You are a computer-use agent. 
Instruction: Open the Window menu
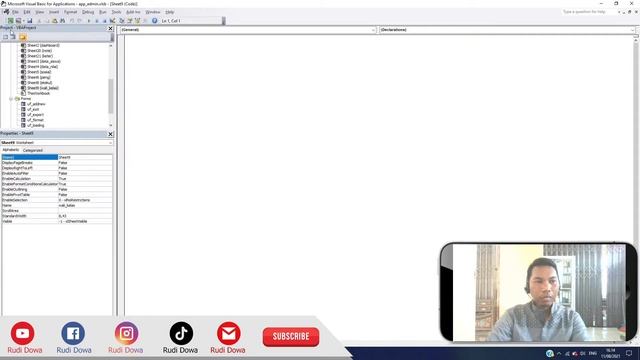pos(153,12)
